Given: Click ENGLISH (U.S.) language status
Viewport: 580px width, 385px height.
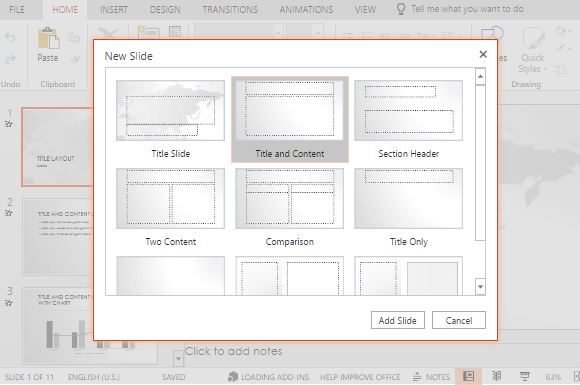Looking at the screenshot, I should [94, 377].
